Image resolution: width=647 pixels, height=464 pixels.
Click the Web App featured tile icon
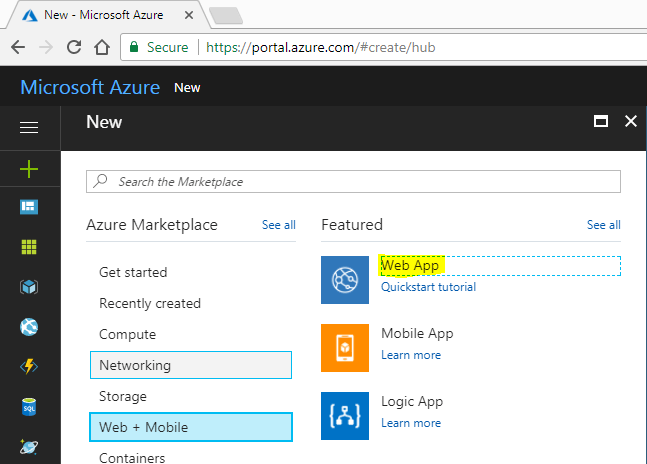tap(345, 280)
